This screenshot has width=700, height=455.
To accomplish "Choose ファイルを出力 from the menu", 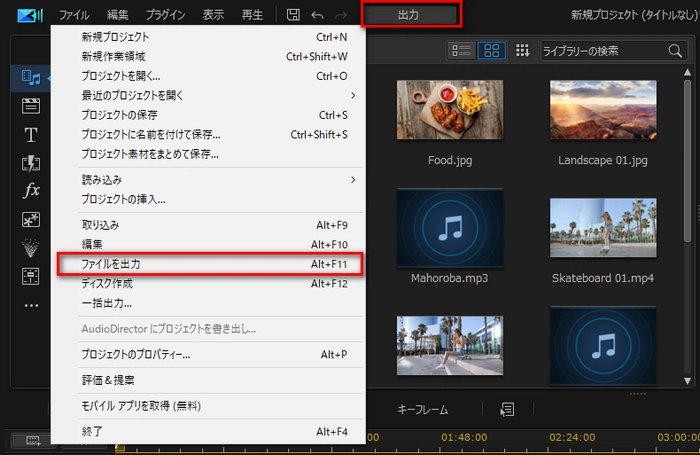I will tap(207, 264).
